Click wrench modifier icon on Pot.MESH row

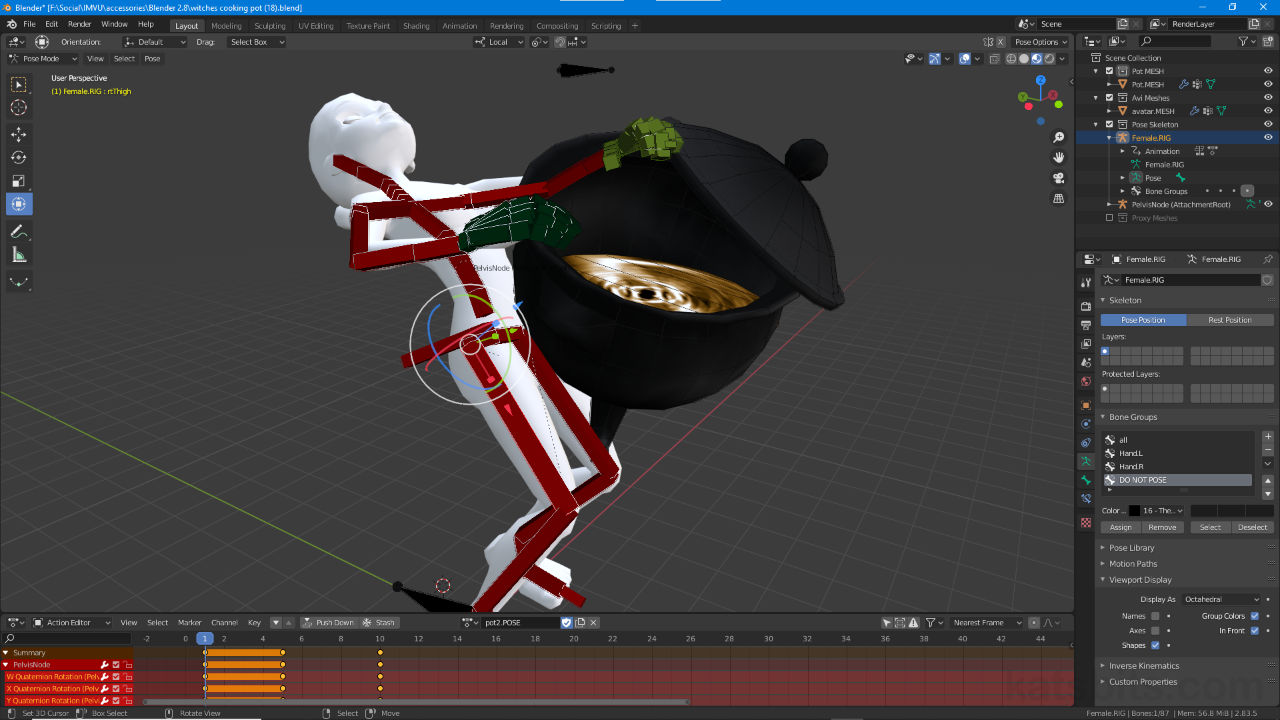1184,85
